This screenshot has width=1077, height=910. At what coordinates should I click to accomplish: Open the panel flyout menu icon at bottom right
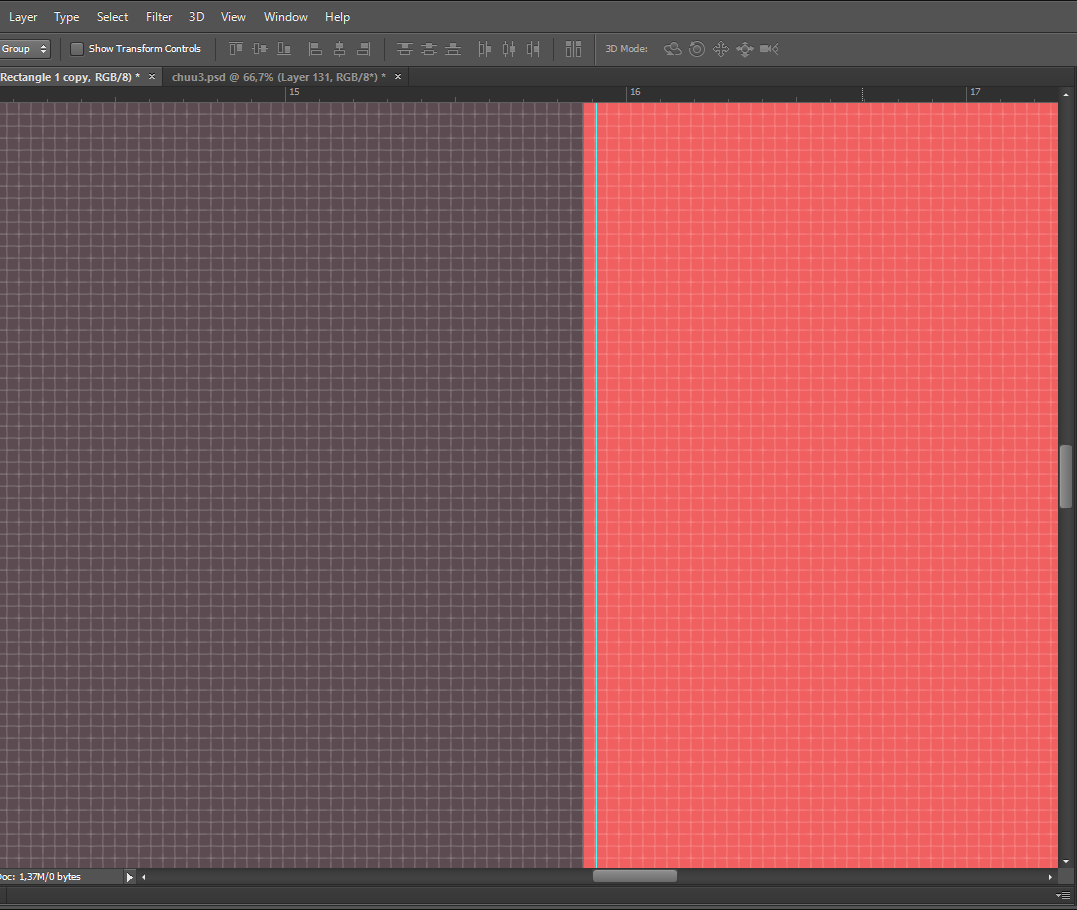[x=1063, y=896]
